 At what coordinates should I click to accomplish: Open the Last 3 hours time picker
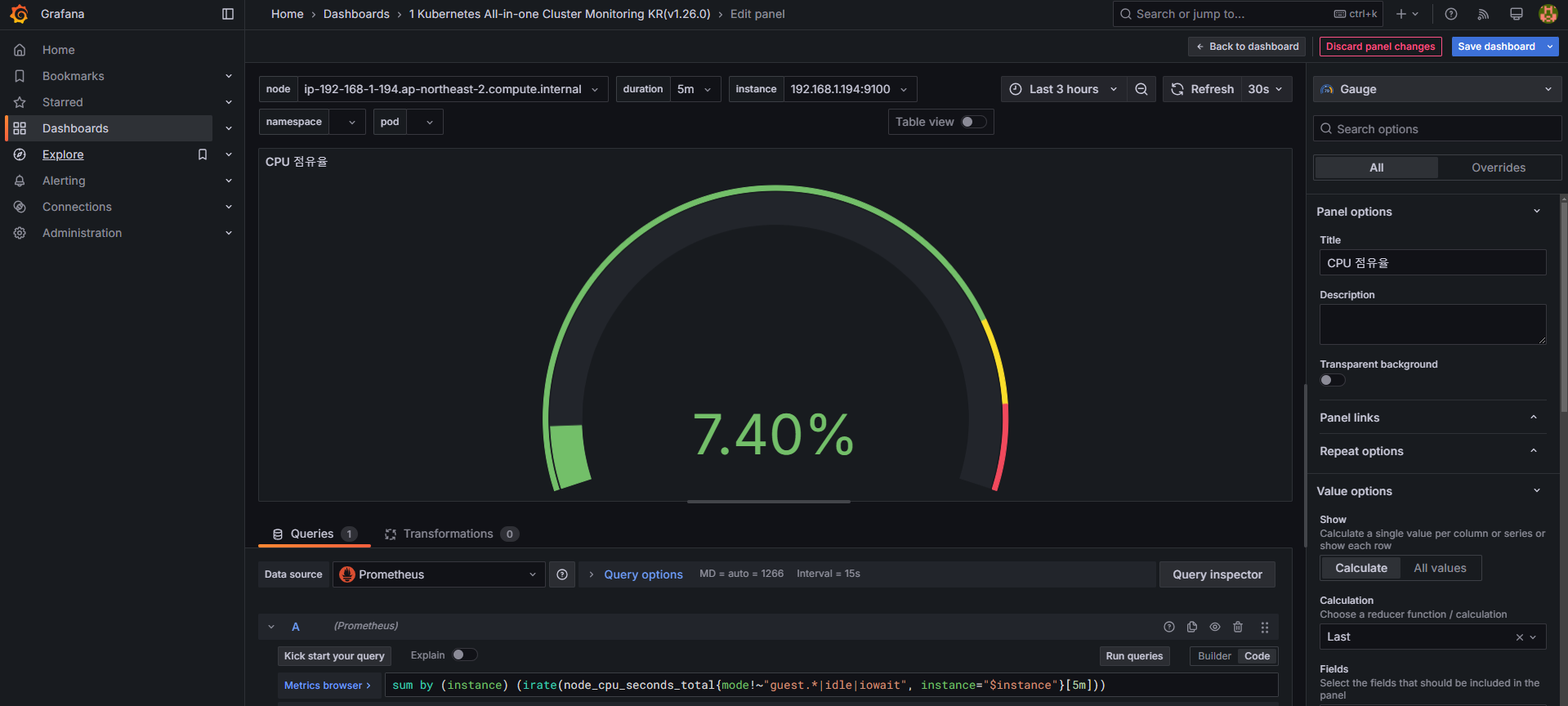click(x=1064, y=89)
